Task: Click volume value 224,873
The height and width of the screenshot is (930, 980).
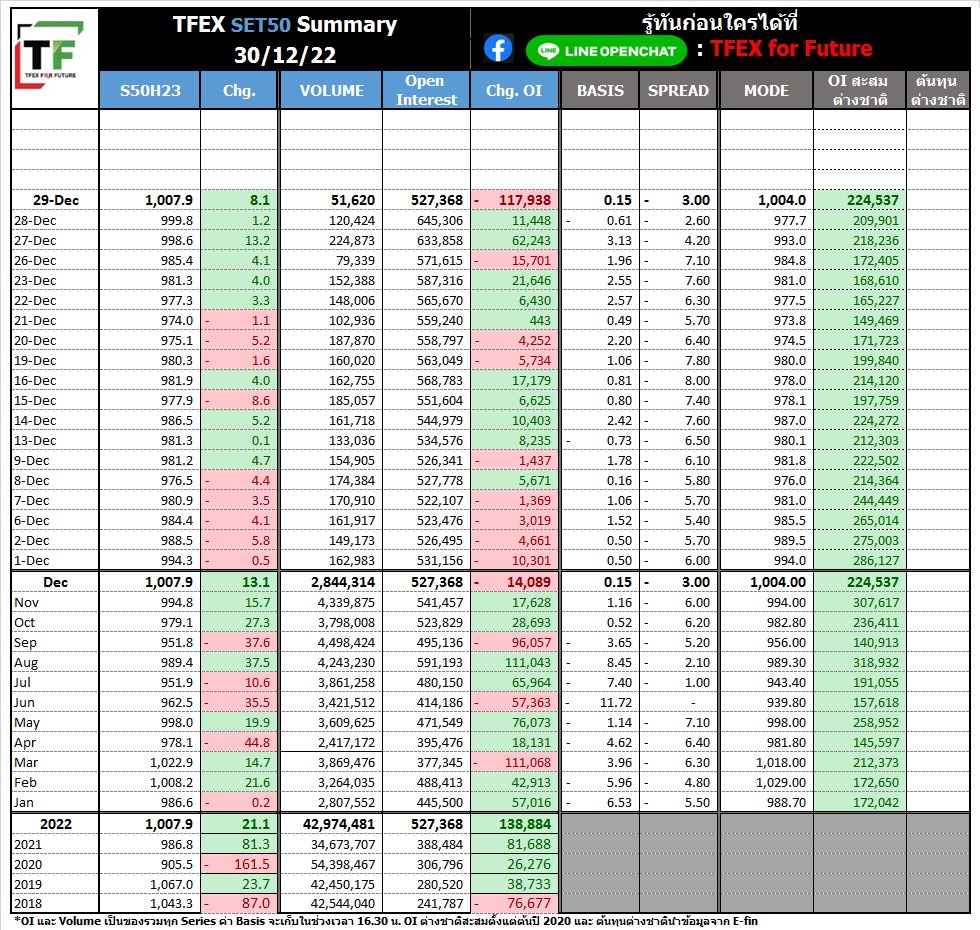Action: tap(352, 241)
